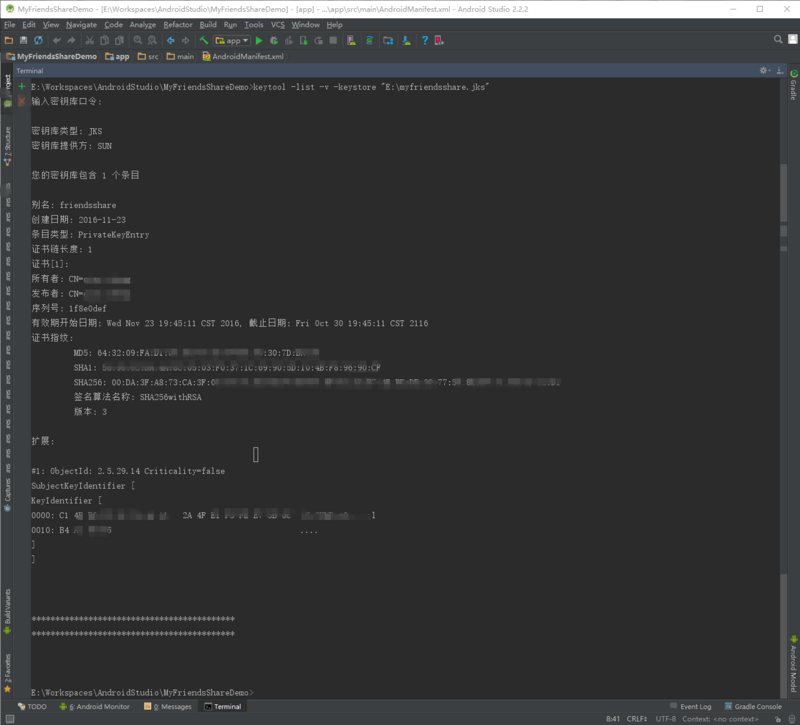
Task: Open the Event Log tab
Action: tap(690, 707)
